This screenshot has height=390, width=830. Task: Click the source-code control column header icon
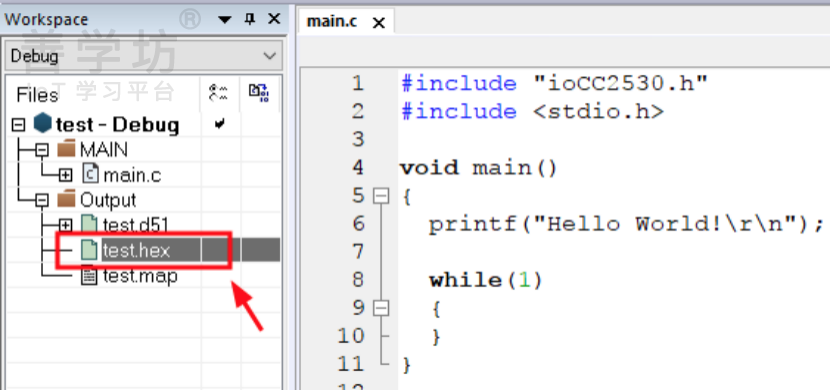click(x=259, y=93)
